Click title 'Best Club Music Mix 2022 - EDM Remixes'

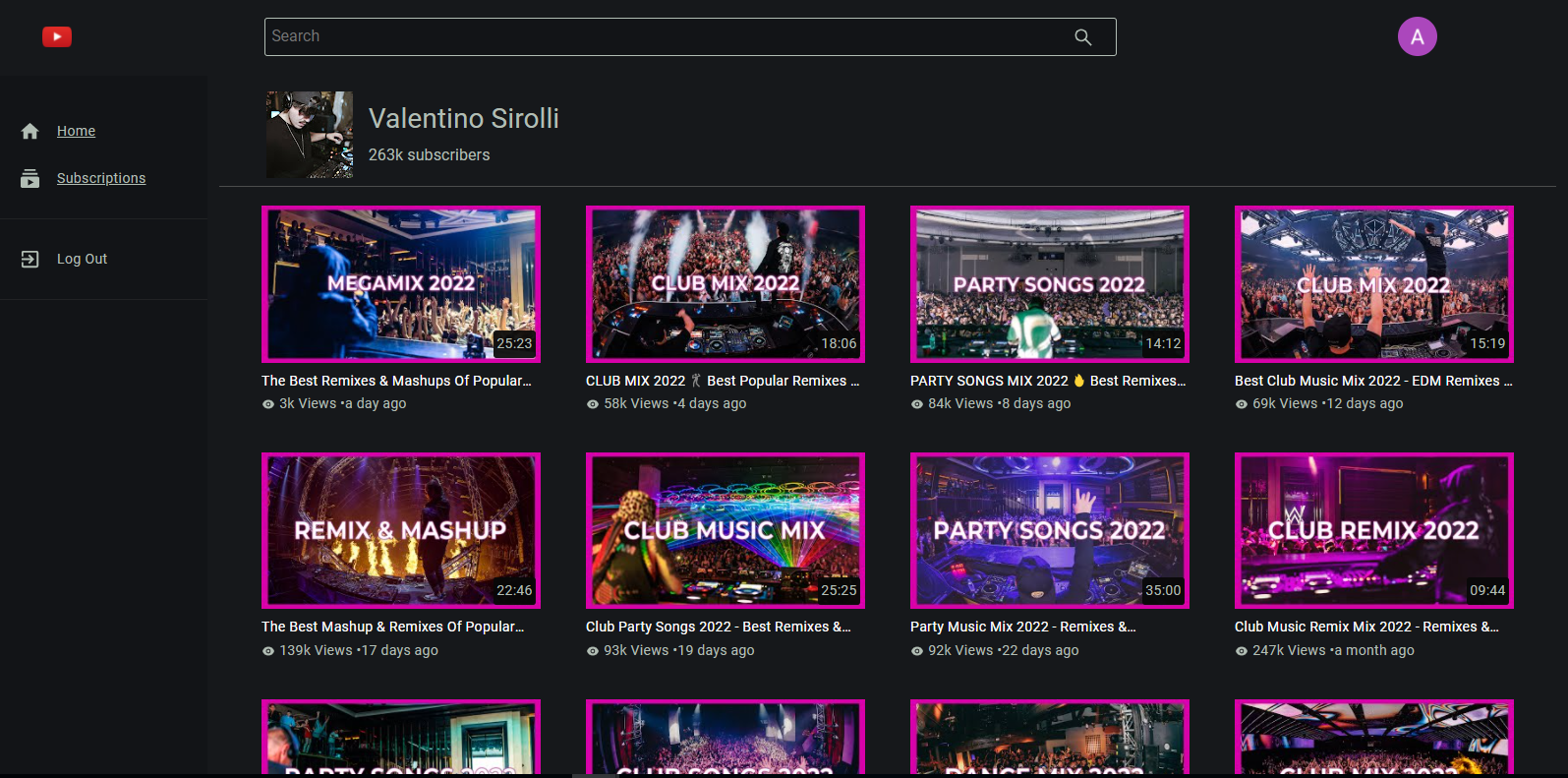[1373, 381]
